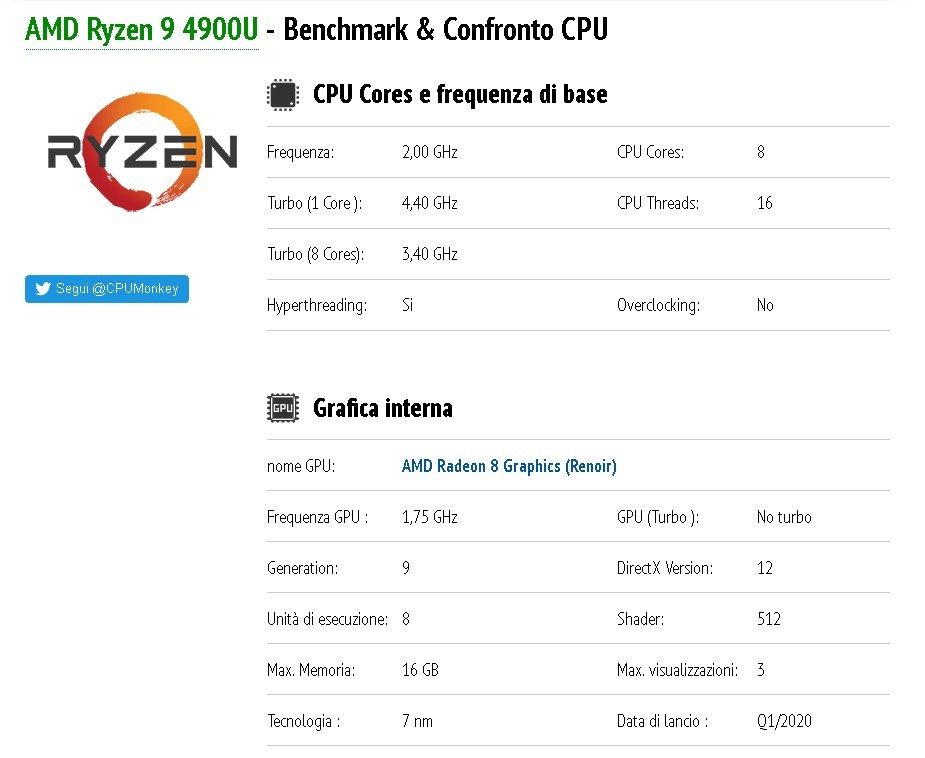Click the CPU chip icon beside CPU Cores heading
Viewport: 925px width, 758px height.
point(283,95)
